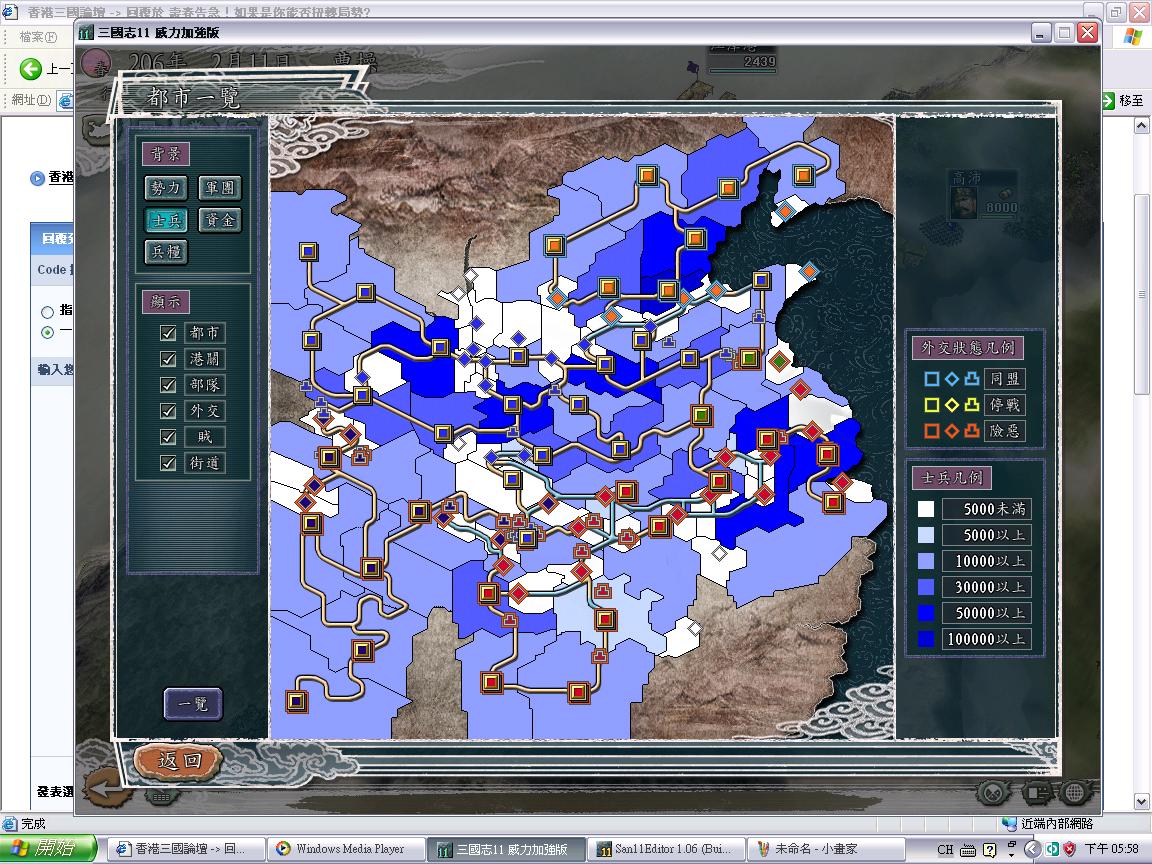Switch to the San11Editor 1.06 taskbar item

pos(666,849)
